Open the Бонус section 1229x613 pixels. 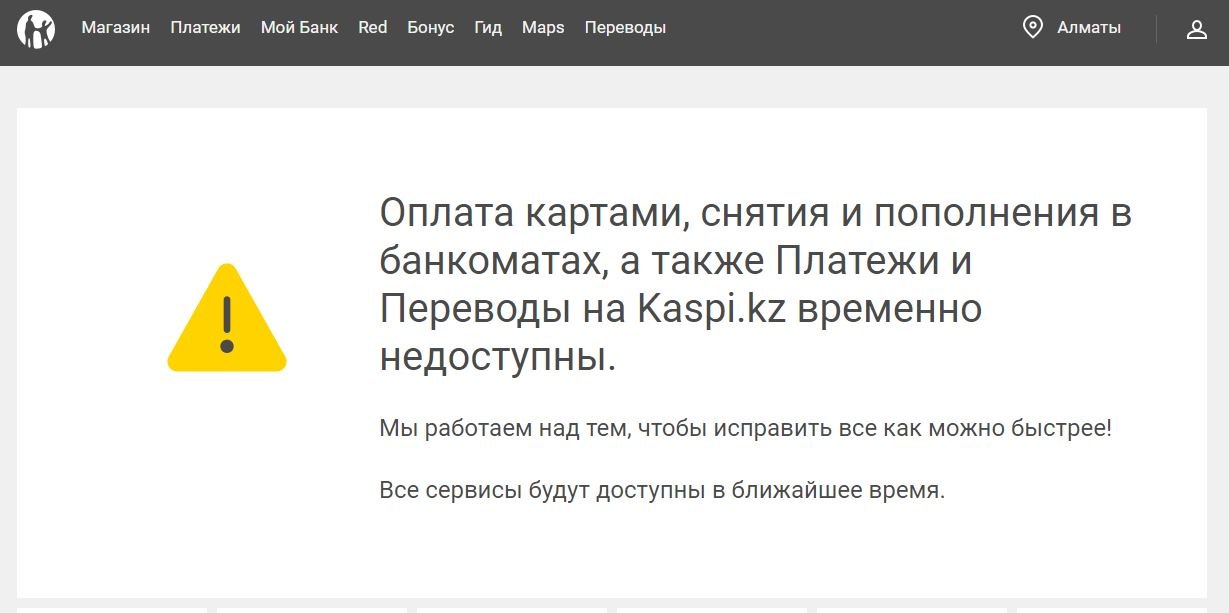pos(431,28)
